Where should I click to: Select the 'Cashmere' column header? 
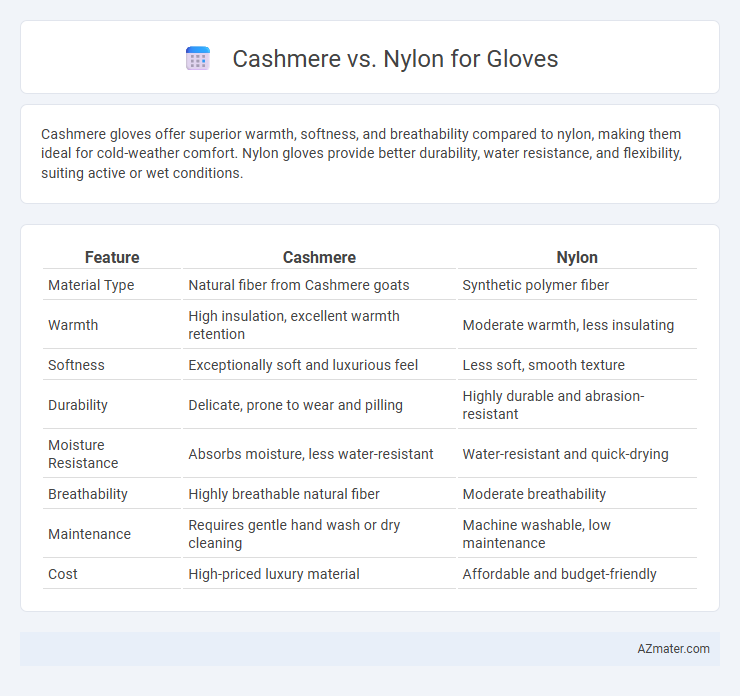(x=319, y=257)
